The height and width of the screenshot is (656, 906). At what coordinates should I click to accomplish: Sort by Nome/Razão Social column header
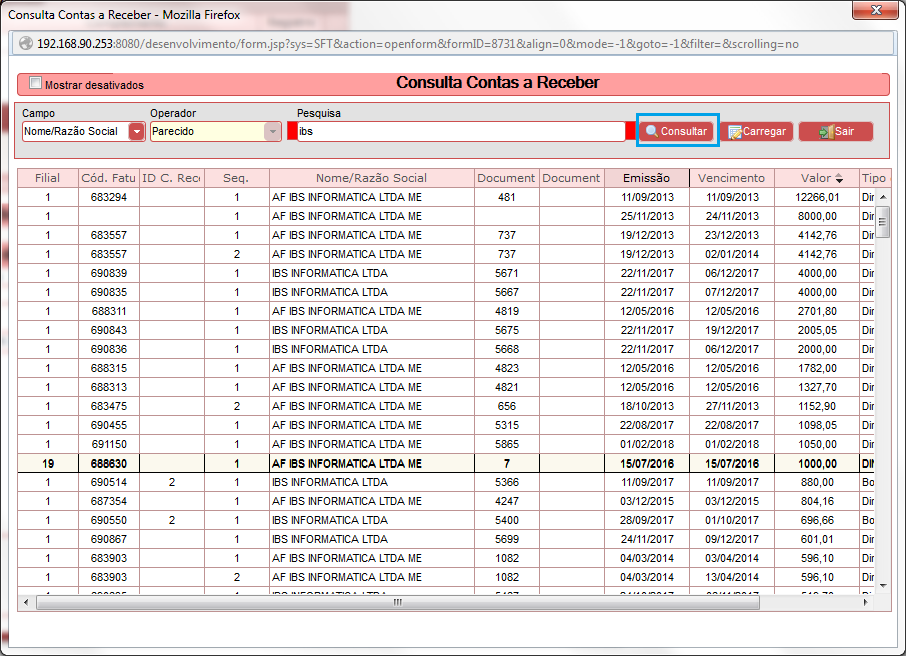[x=372, y=178]
